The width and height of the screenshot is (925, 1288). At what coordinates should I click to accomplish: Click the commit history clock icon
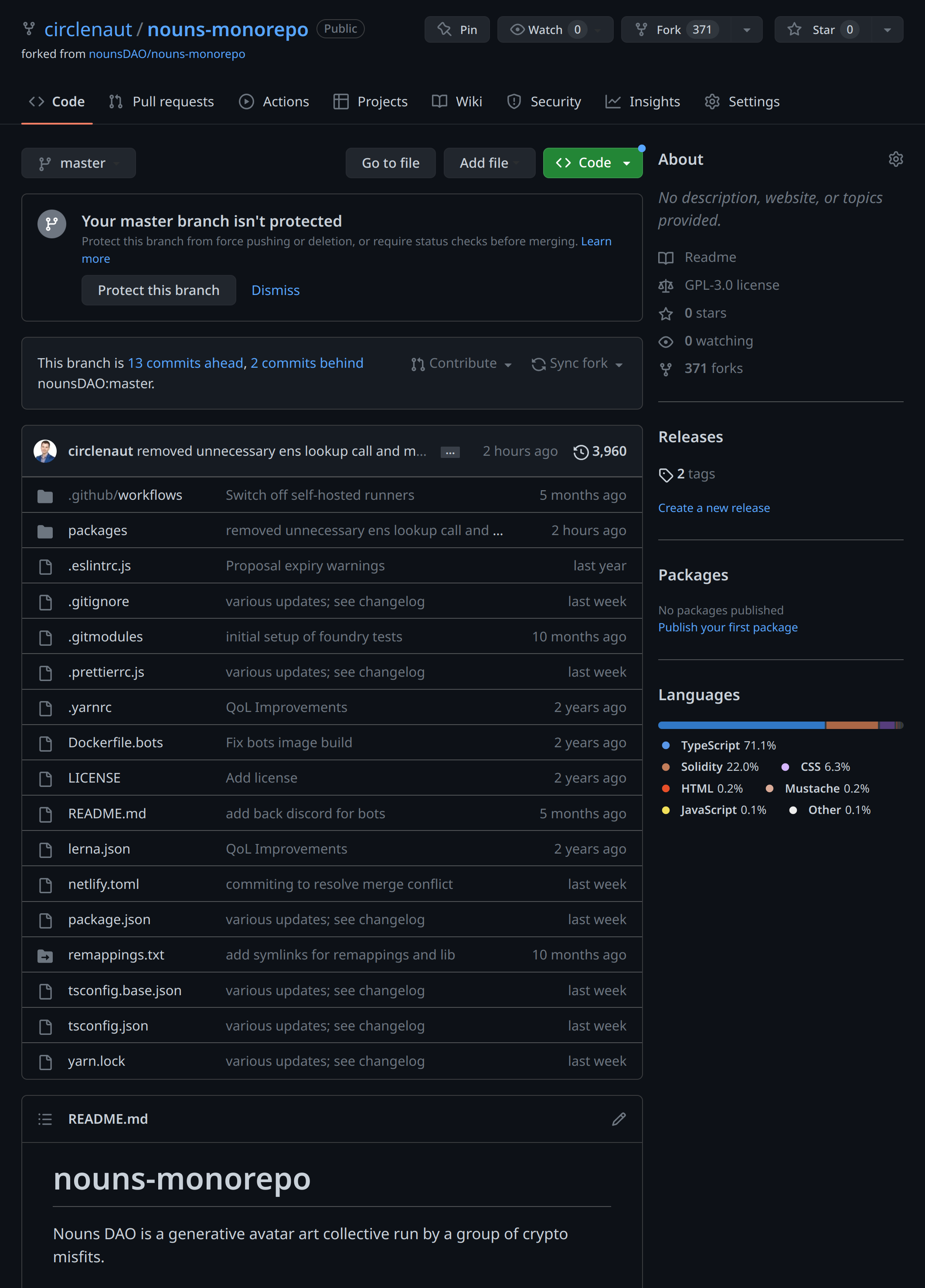click(x=581, y=452)
